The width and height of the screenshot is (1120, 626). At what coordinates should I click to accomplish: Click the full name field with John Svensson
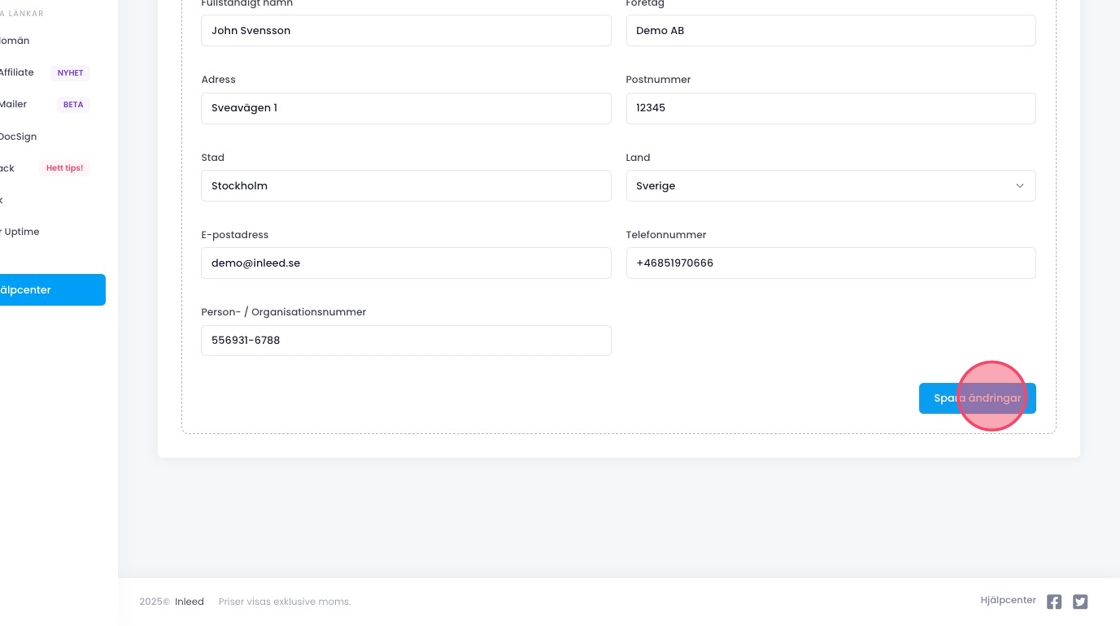click(405, 31)
